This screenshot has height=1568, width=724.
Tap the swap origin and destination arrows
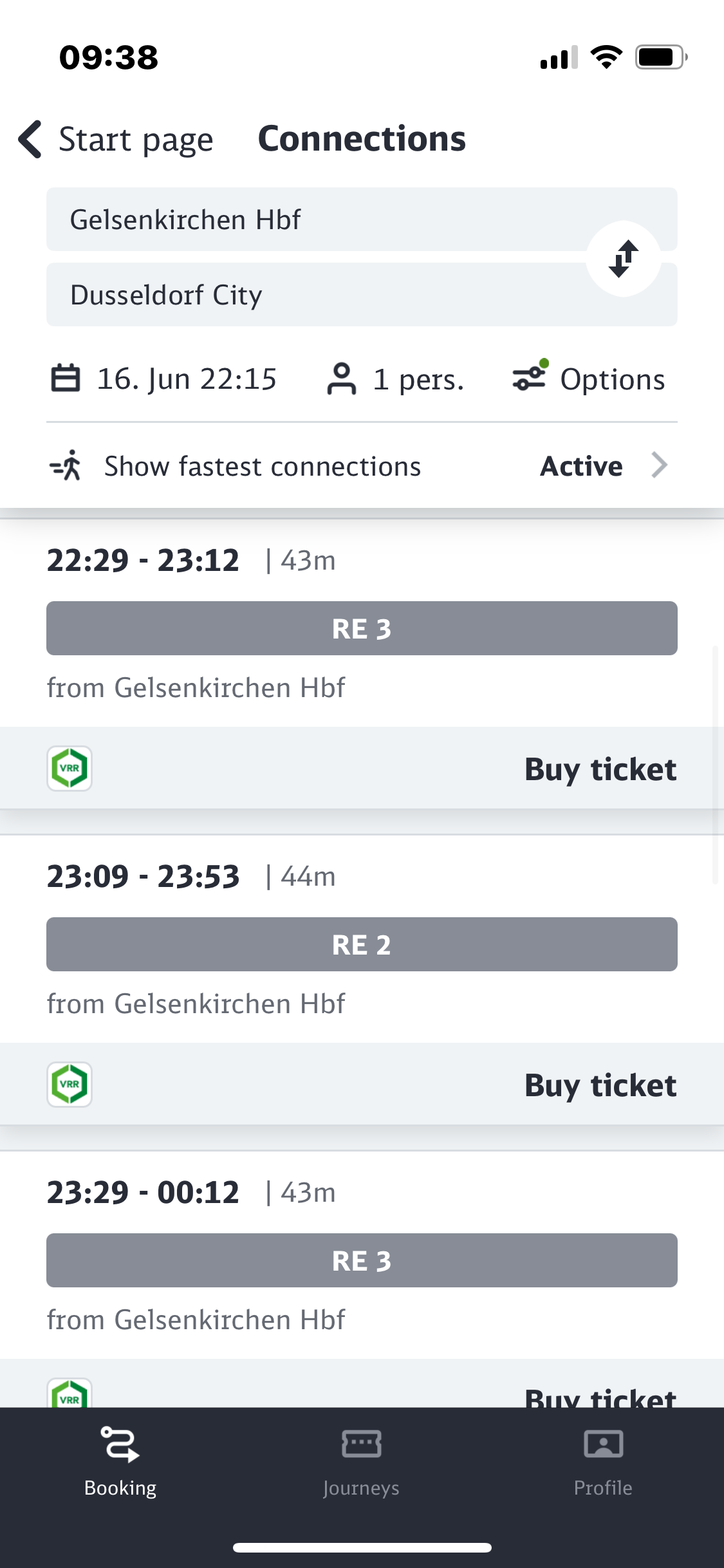(x=623, y=259)
